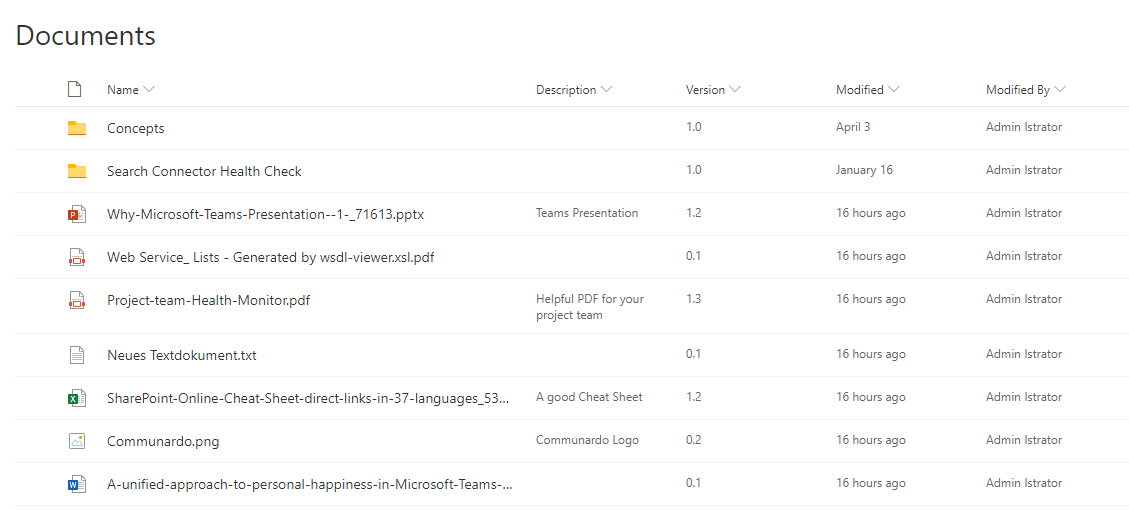Open the Concepts folder
The width and height of the screenshot is (1129, 510).
point(136,128)
